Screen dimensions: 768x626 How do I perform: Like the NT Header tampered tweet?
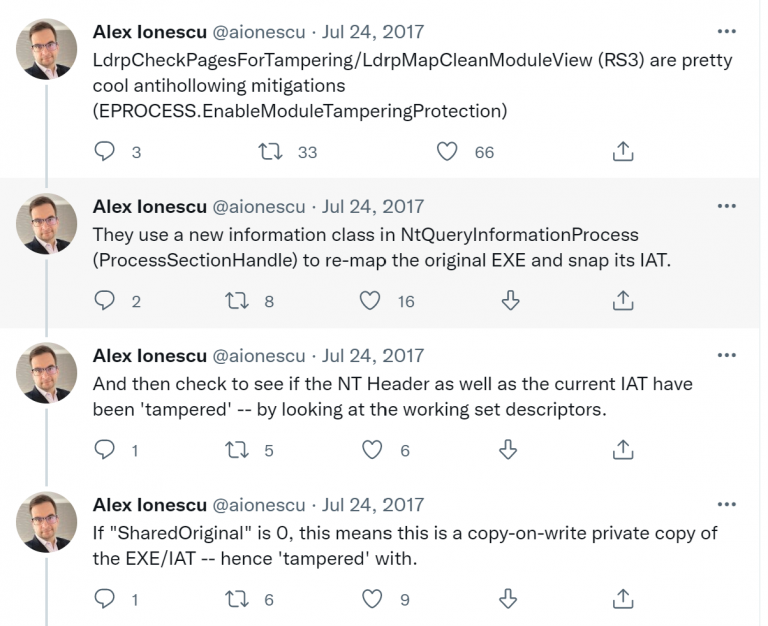[372, 450]
